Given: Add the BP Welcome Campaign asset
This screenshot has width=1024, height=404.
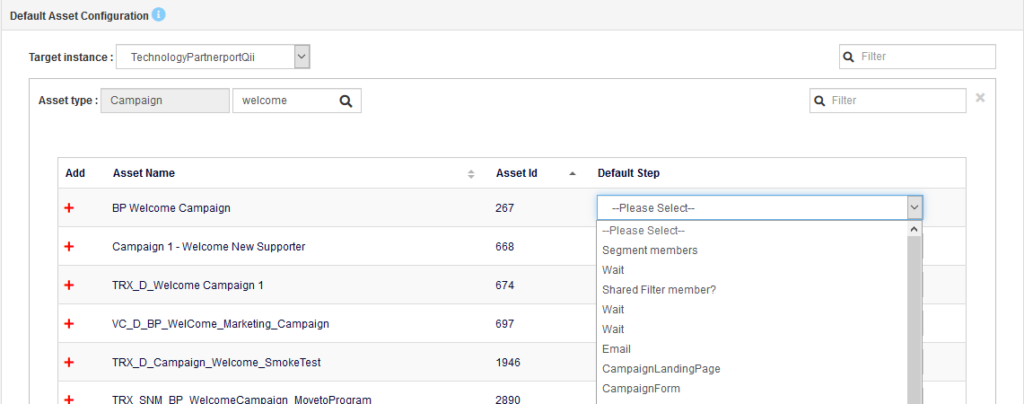Looking at the screenshot, I should point(69,208).
